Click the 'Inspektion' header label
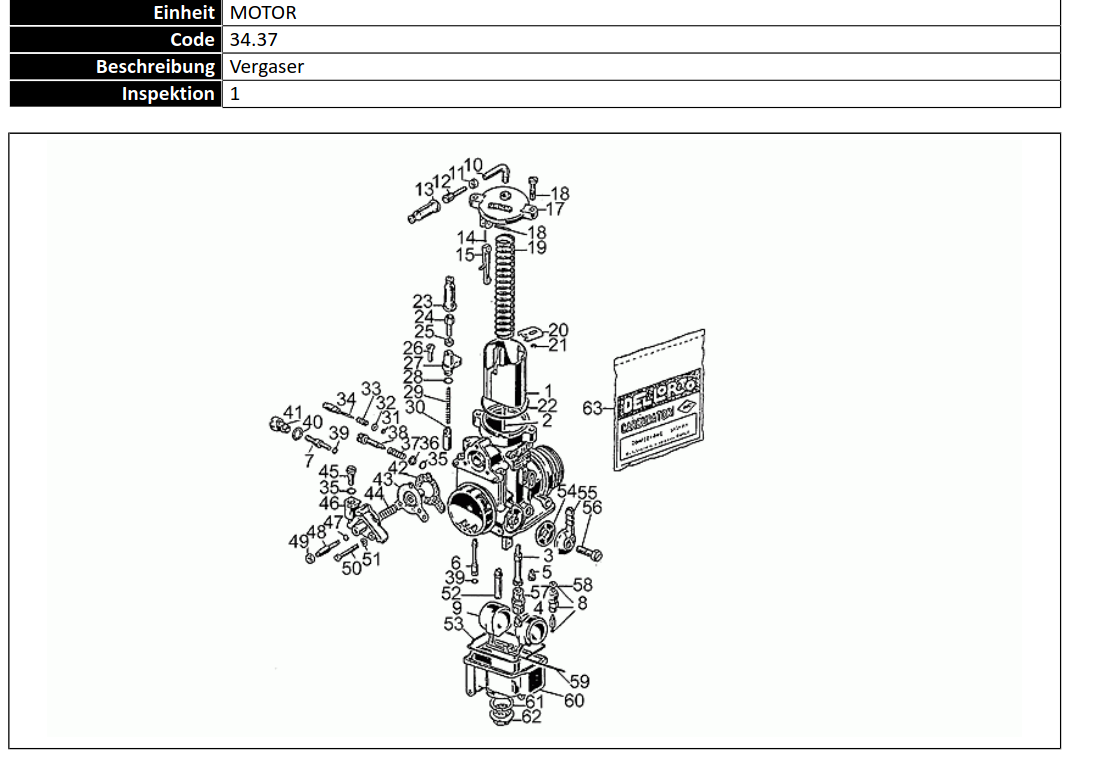This screenshot has height=775, width=1093. coord(168,94)
